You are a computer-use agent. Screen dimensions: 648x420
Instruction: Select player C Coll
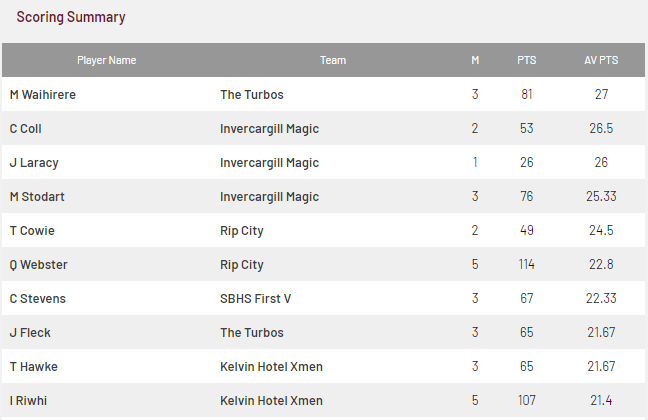tap(26, 129)
